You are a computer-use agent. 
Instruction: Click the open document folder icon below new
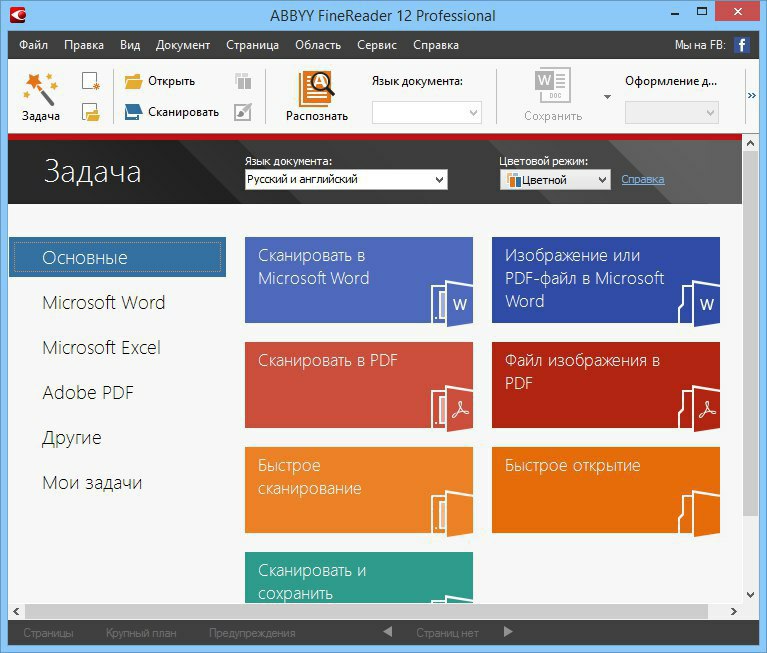90,113
